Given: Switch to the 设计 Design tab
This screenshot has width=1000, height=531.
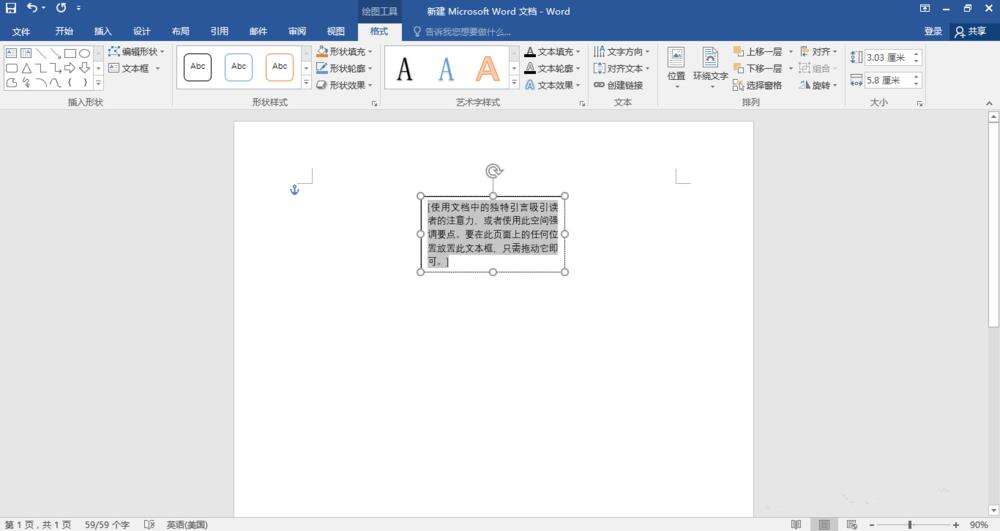Looking at the screenshot, I should (142, 31).
